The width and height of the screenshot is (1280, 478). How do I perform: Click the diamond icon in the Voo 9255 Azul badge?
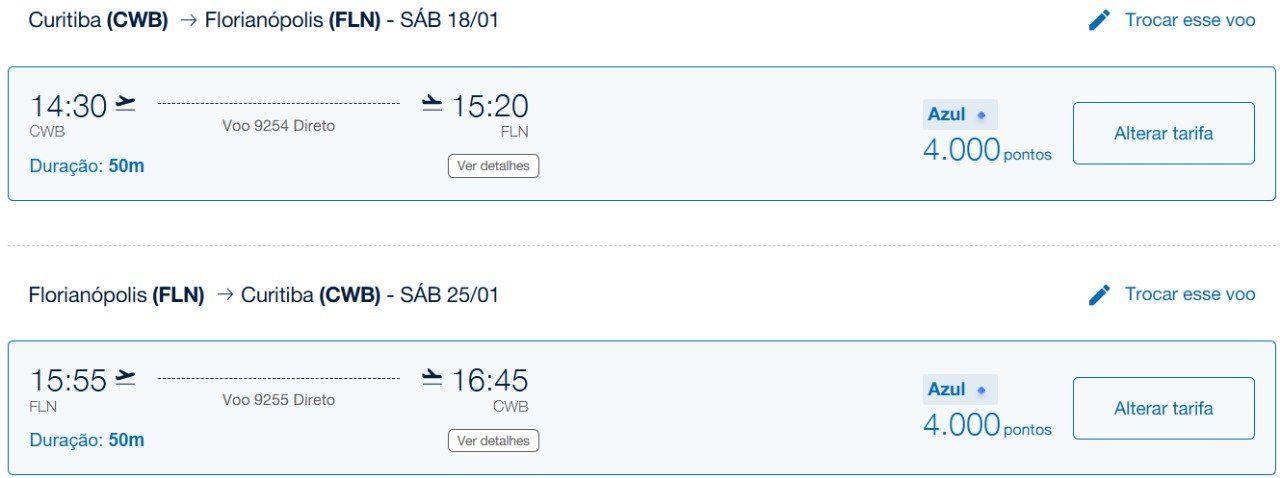click(981, 390)
